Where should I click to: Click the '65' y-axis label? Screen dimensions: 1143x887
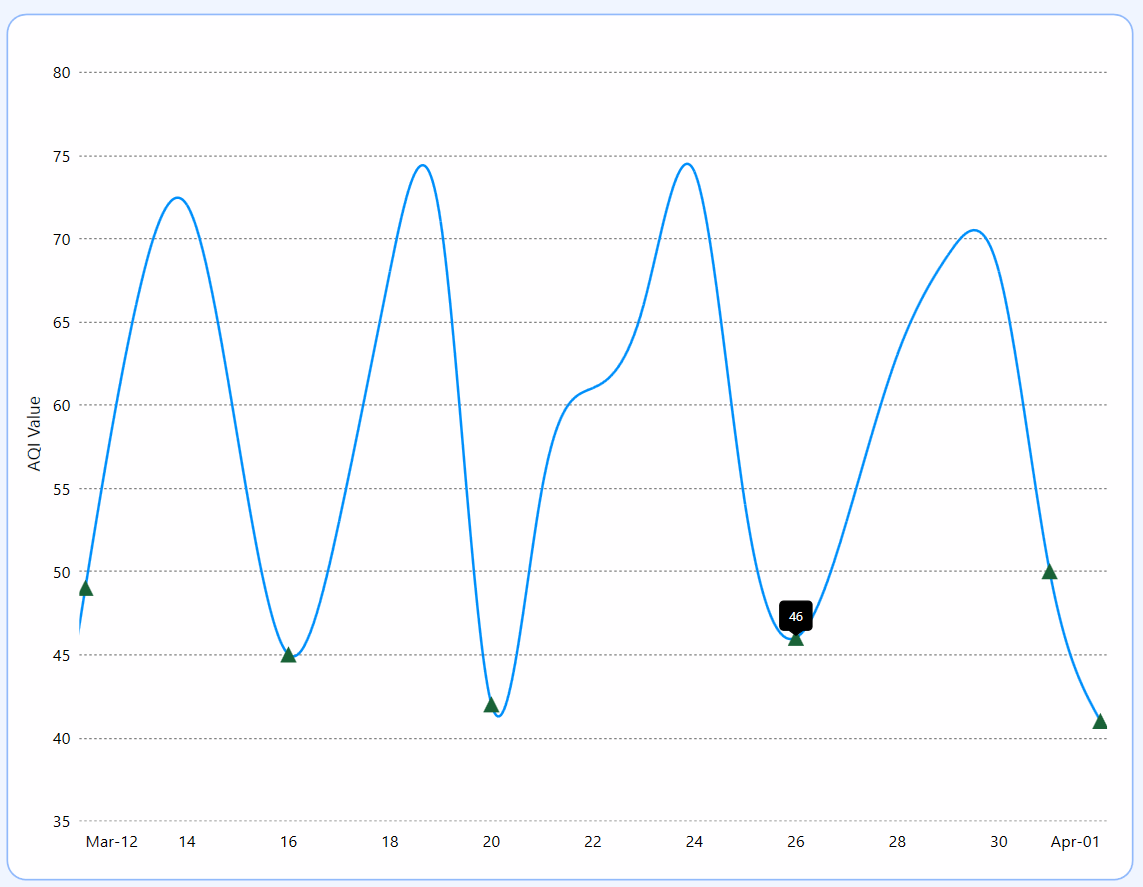point(62,323)
